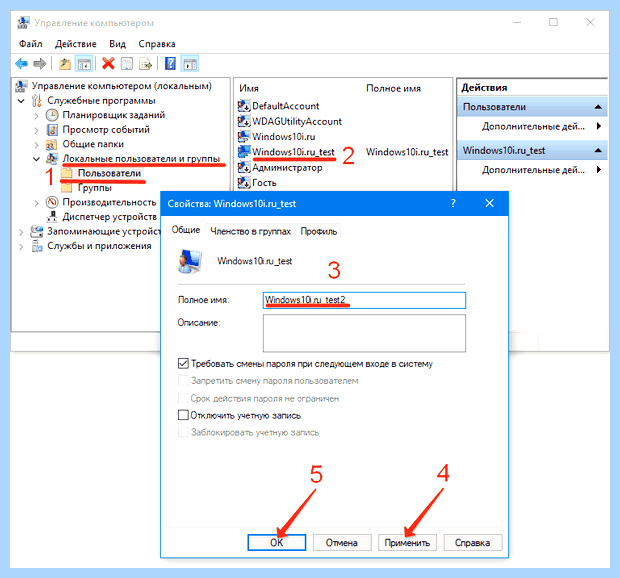
Task: Click disabled Заблокировать учетную запись checkbox
Action: coord(183,432)
